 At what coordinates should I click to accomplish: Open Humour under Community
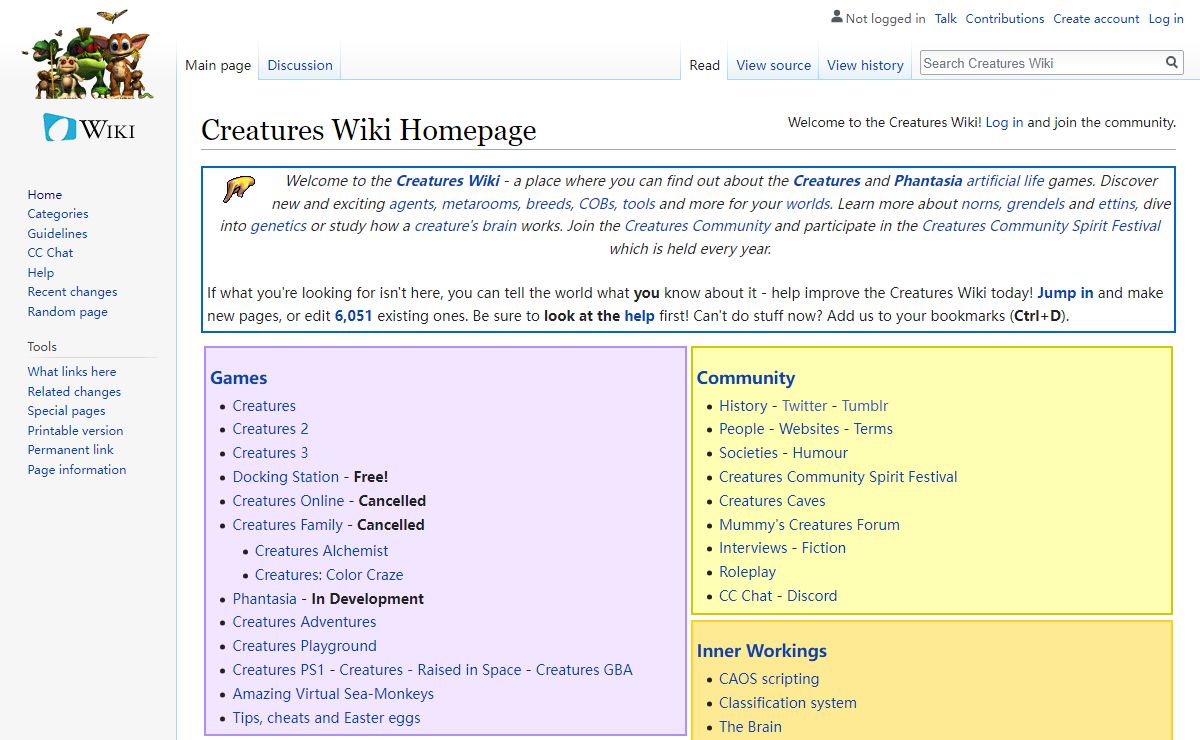click(820, 452)
